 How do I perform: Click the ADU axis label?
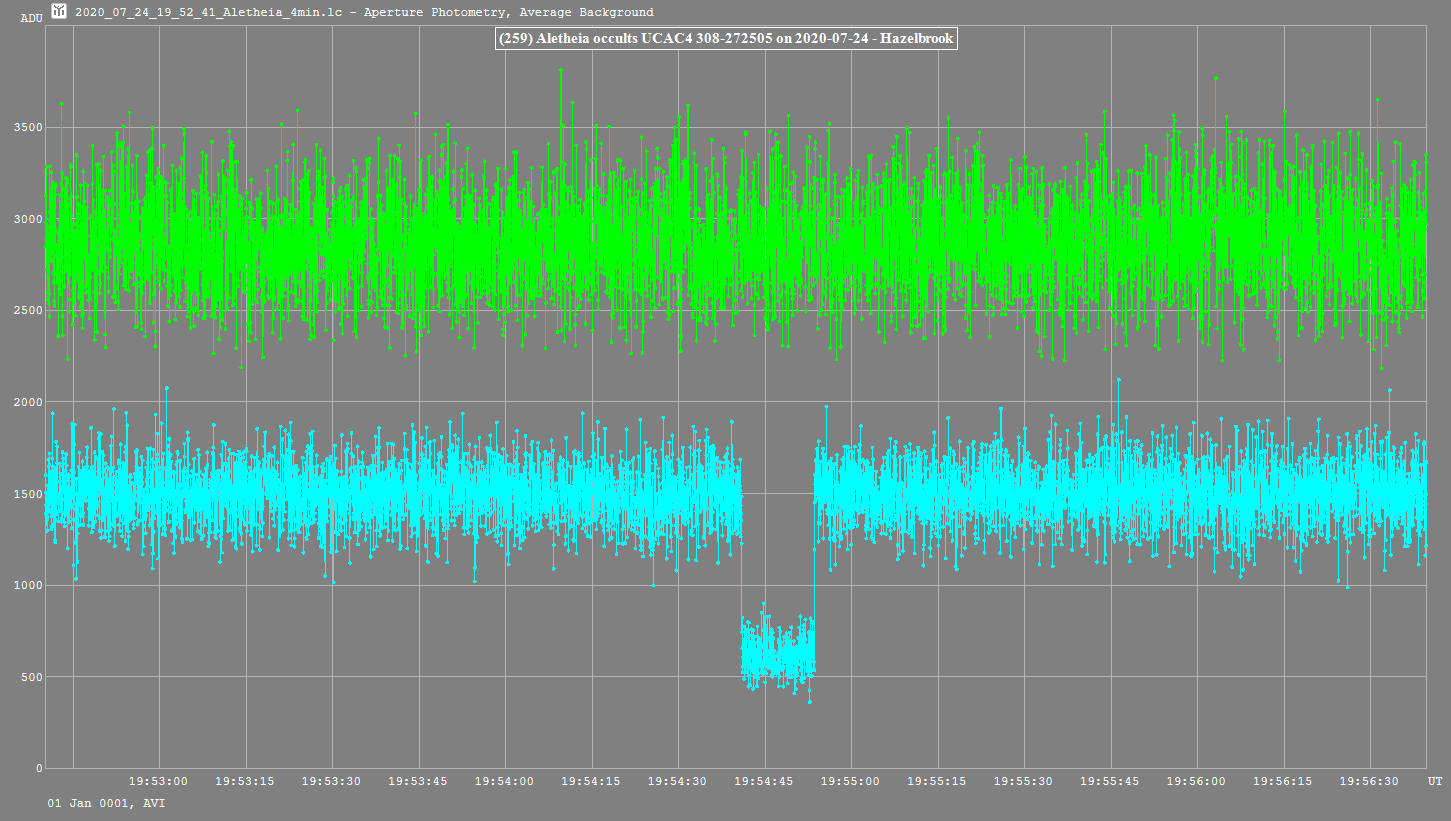click(x=31, y=18)
